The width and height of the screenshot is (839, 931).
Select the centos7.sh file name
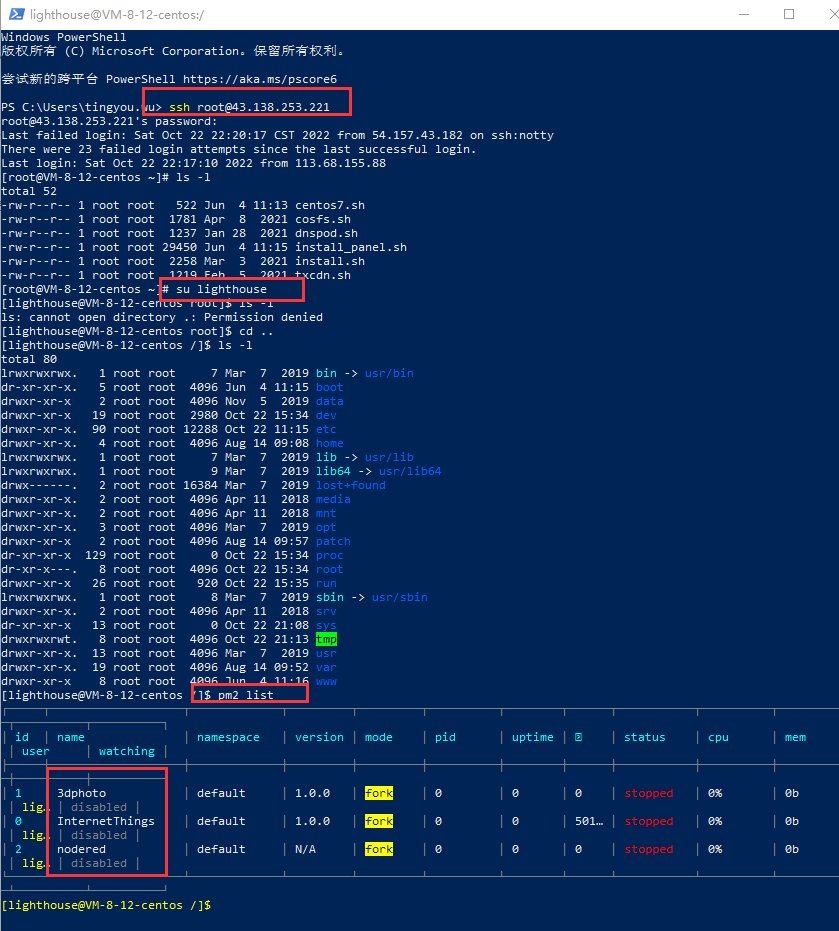330,205
